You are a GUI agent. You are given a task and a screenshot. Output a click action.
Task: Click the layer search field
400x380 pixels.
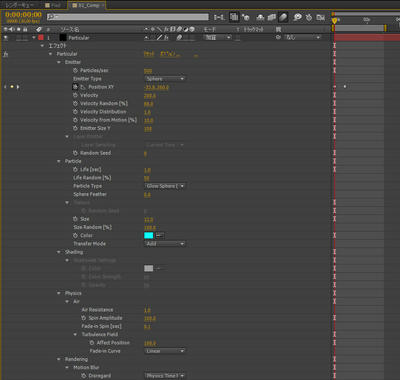click(x=128, y=17)
